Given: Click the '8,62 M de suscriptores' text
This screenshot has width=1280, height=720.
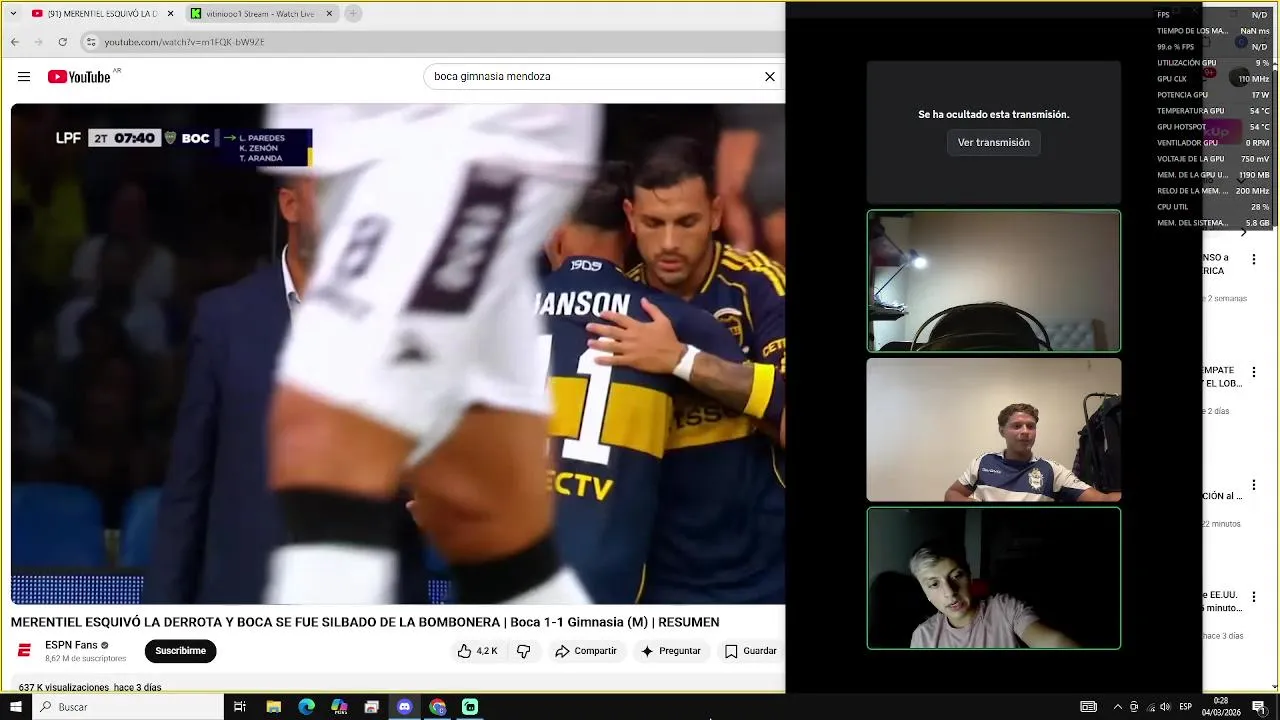Looking at the screenshot, I should click(x=86, y=659).
